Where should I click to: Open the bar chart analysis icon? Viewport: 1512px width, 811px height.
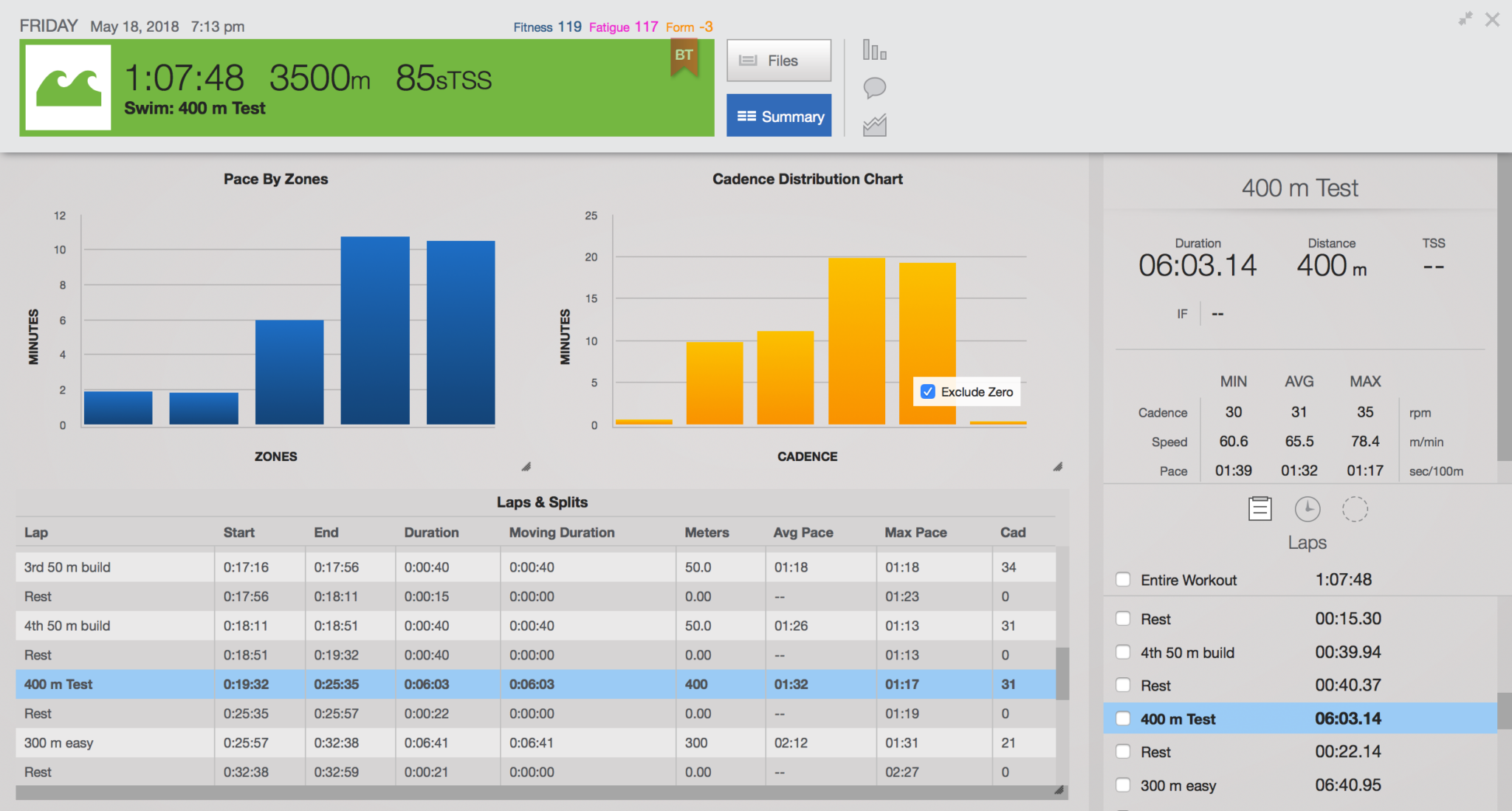pyautogui.click(x=874, y=51)
